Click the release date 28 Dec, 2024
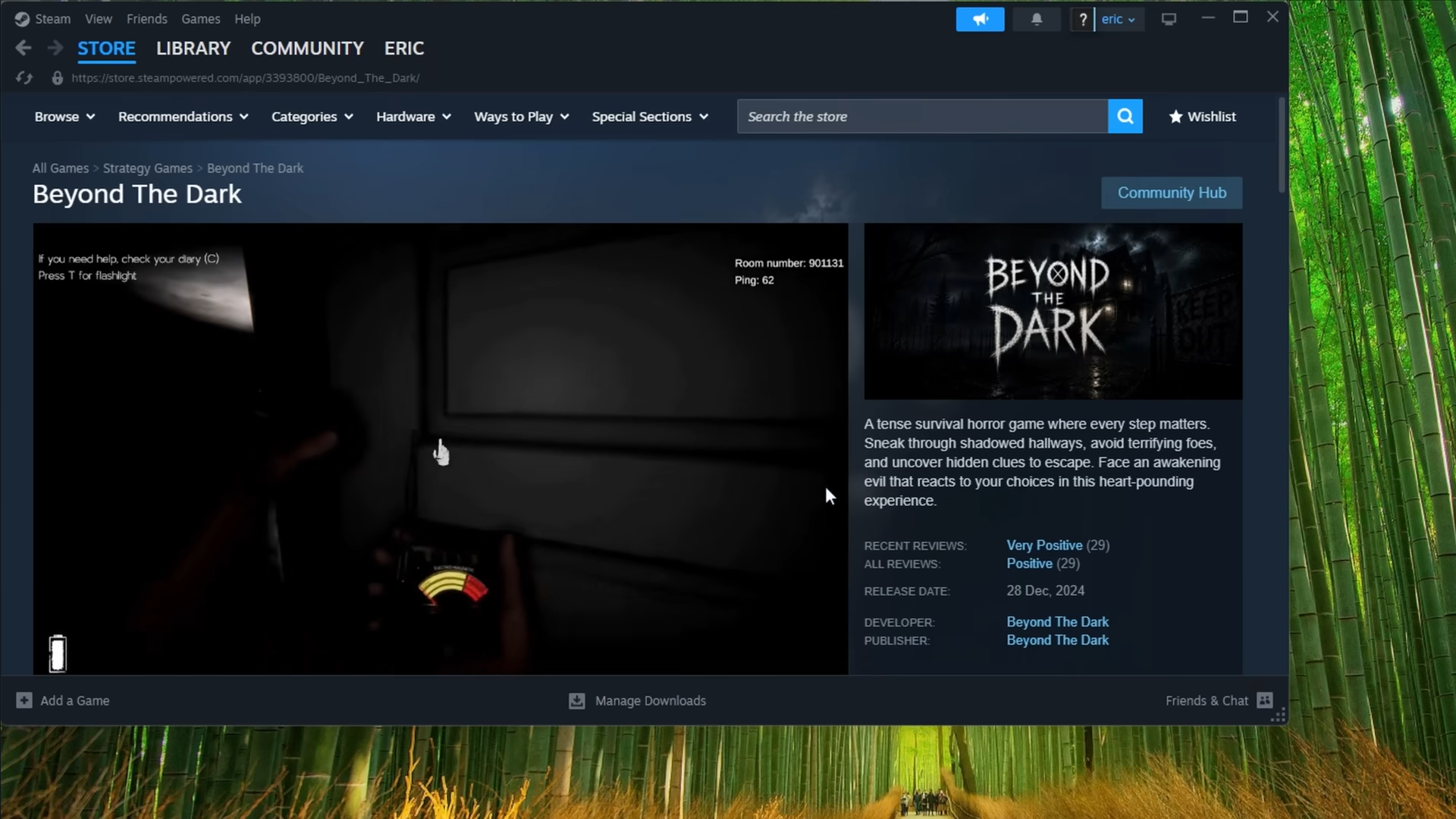This screenshot has height=819, width=1456. [x=1045, y=591]
